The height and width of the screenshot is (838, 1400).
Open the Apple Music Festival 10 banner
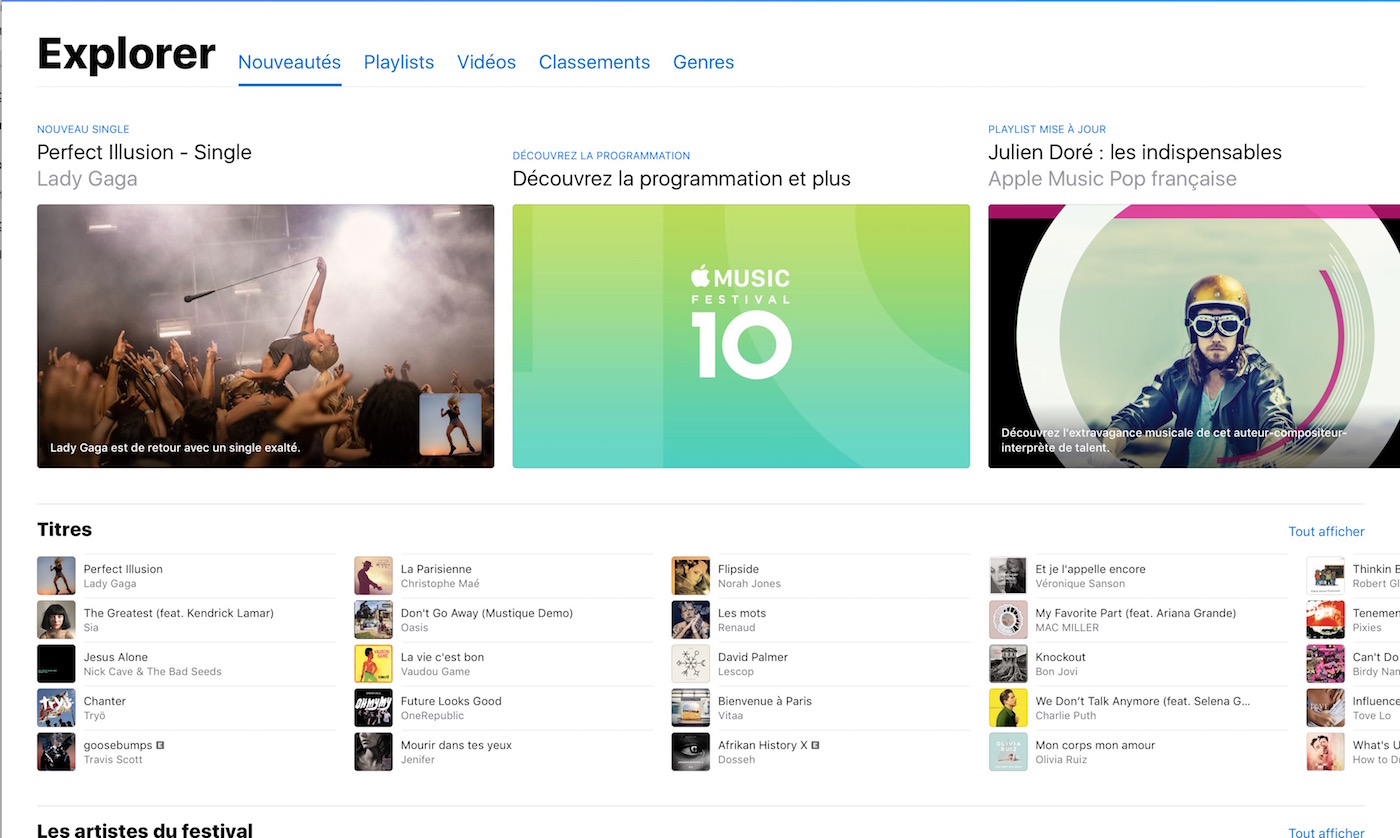point(741,336)
